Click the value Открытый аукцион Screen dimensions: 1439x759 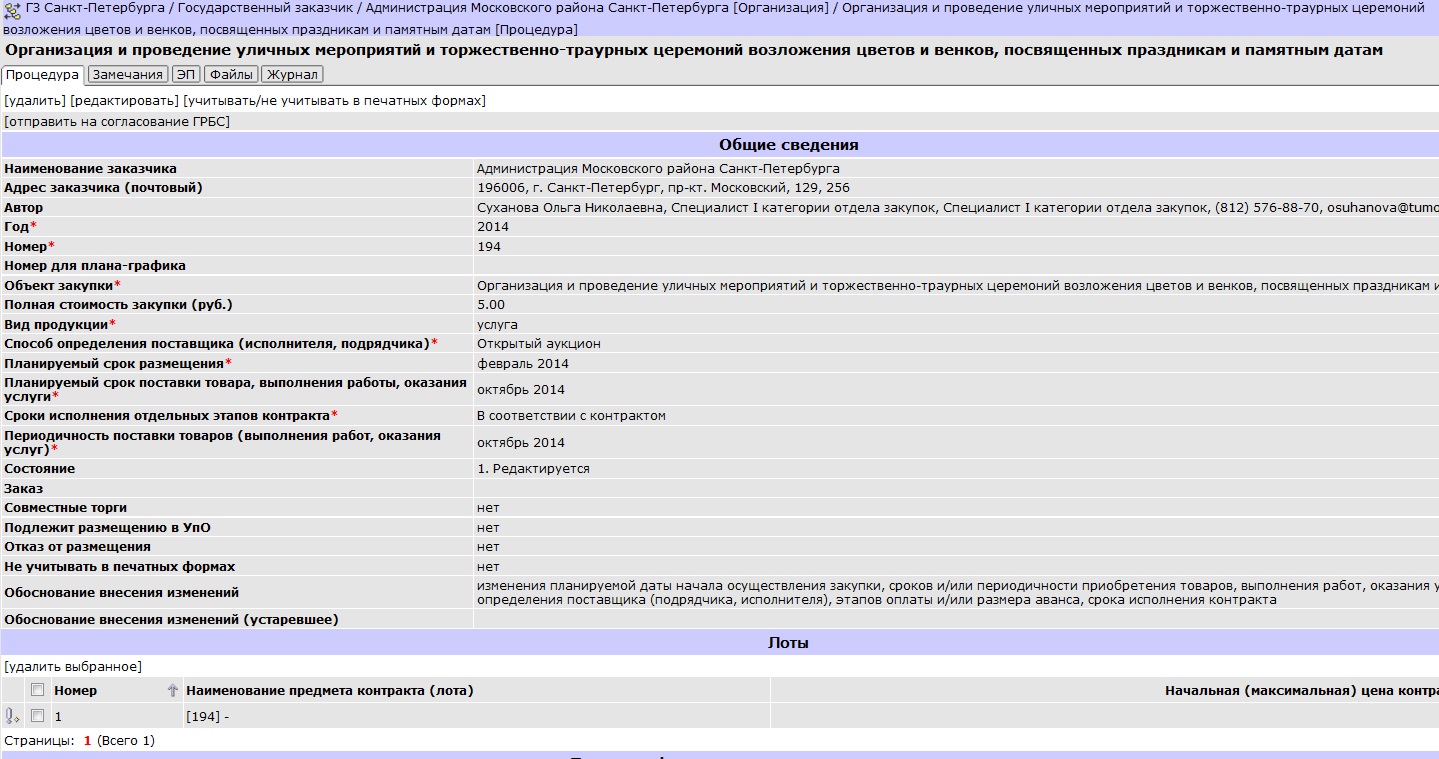tap(539, 343)
